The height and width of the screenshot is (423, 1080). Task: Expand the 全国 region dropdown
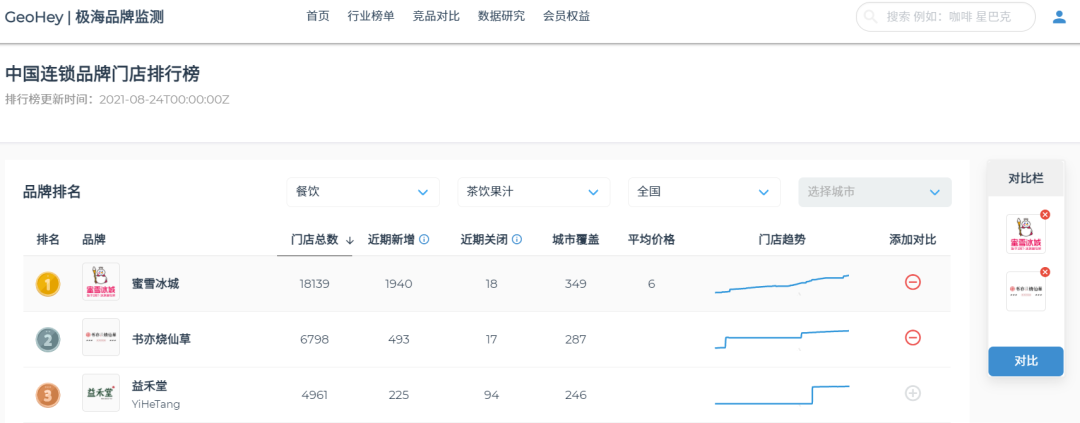coord(705,192)
